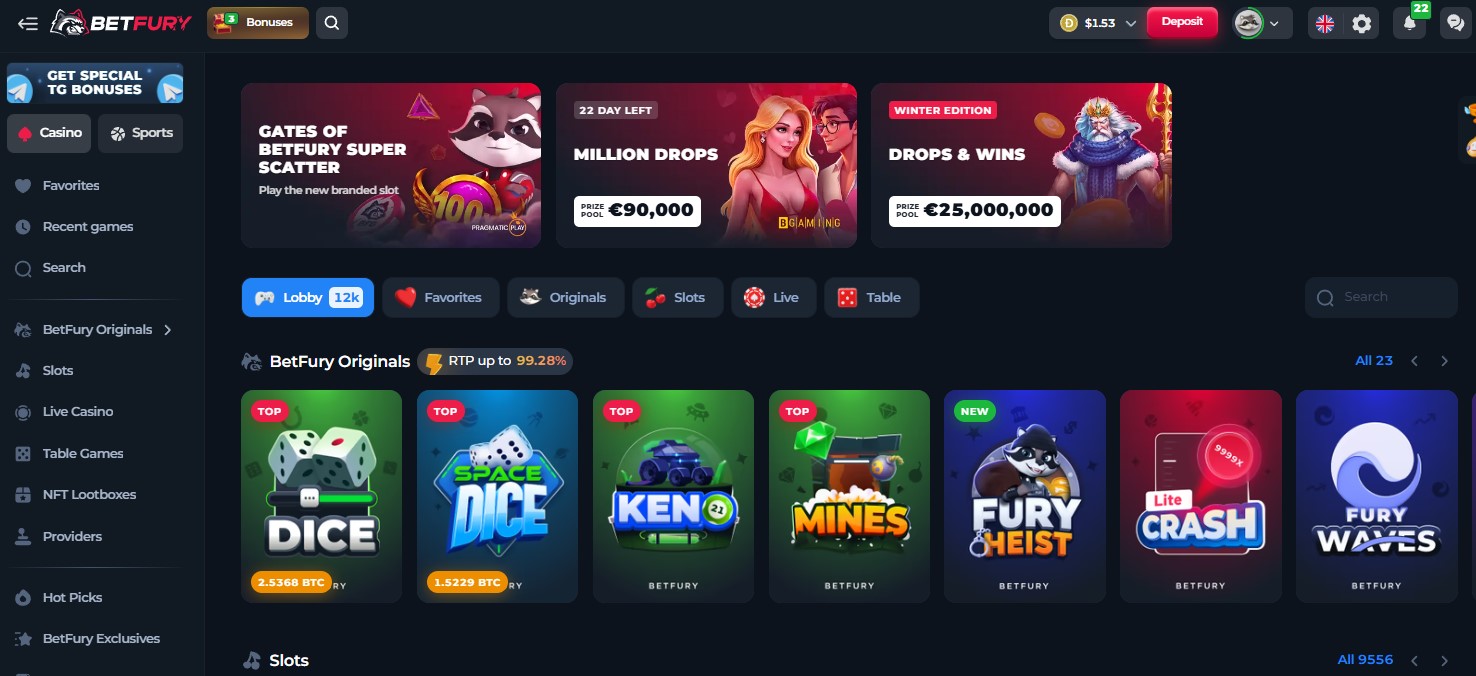
Task: Show next BetFury Originals games arrow
Action: (x=1444, y=361)
